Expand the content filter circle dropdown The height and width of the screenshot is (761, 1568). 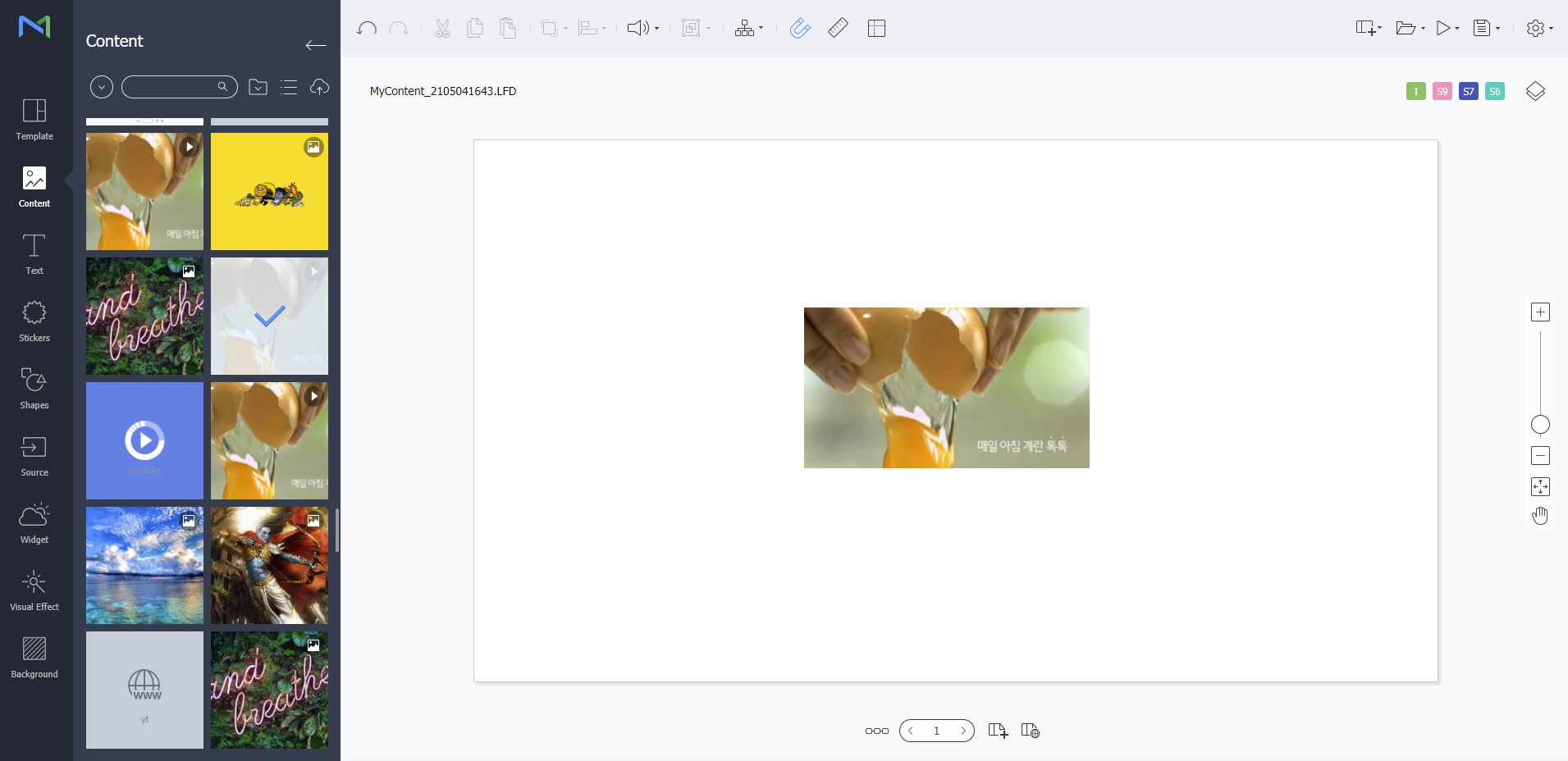point(102,87)
